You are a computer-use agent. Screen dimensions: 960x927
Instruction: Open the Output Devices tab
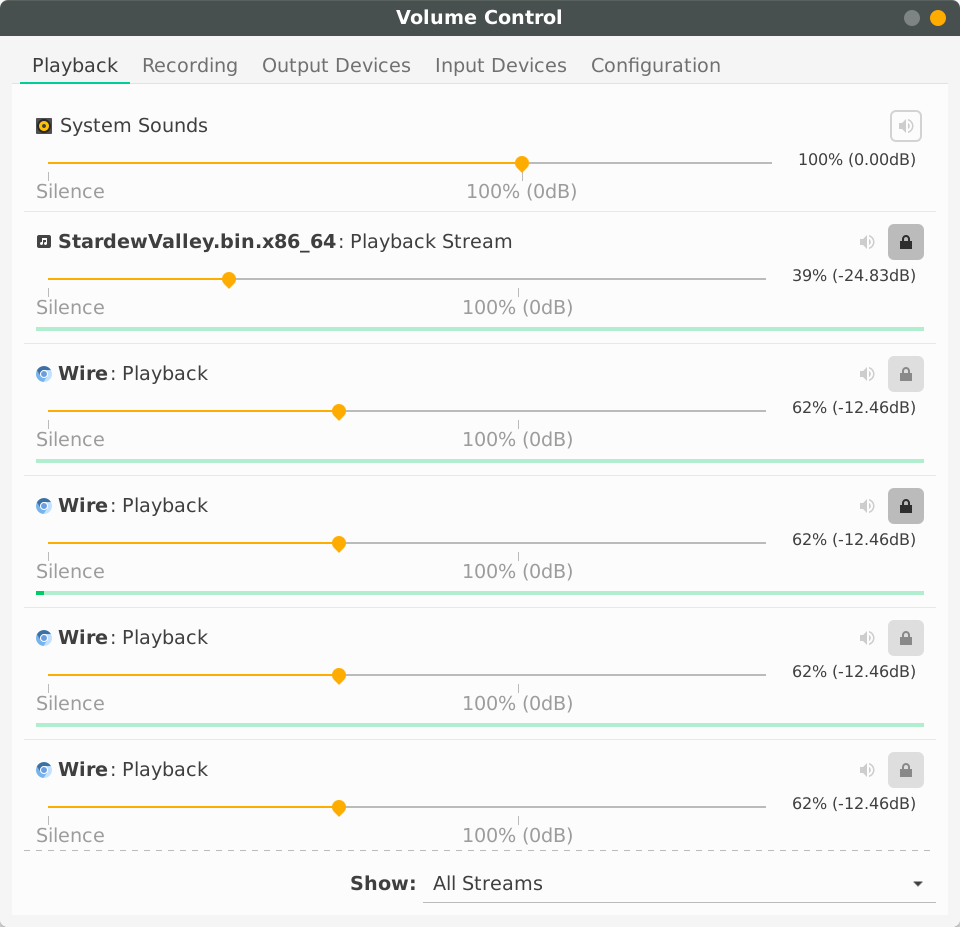336,65
